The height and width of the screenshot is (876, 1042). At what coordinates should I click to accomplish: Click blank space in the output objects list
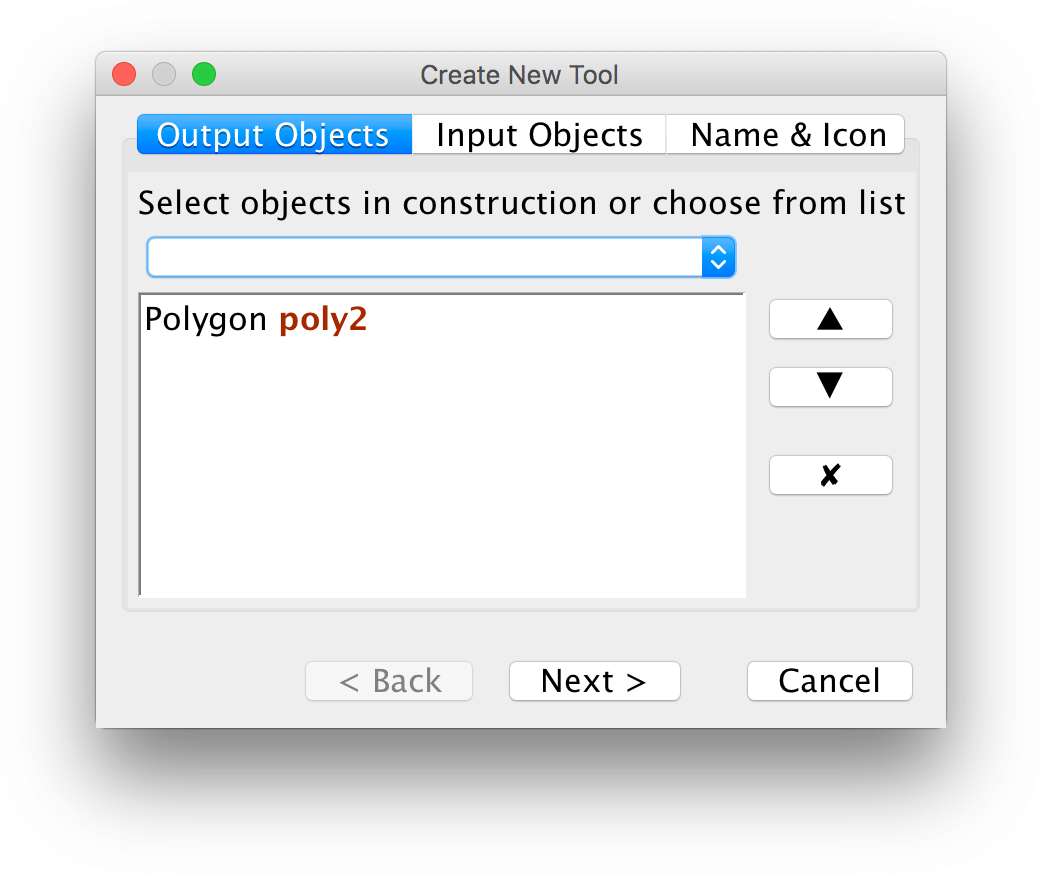point(442,465)
